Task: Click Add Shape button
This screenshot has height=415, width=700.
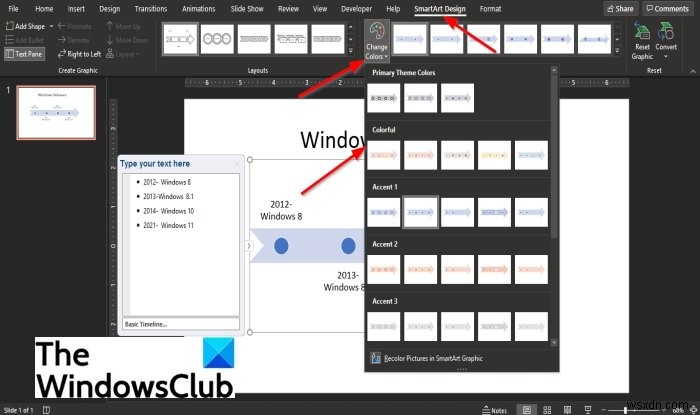Action: 25,26
